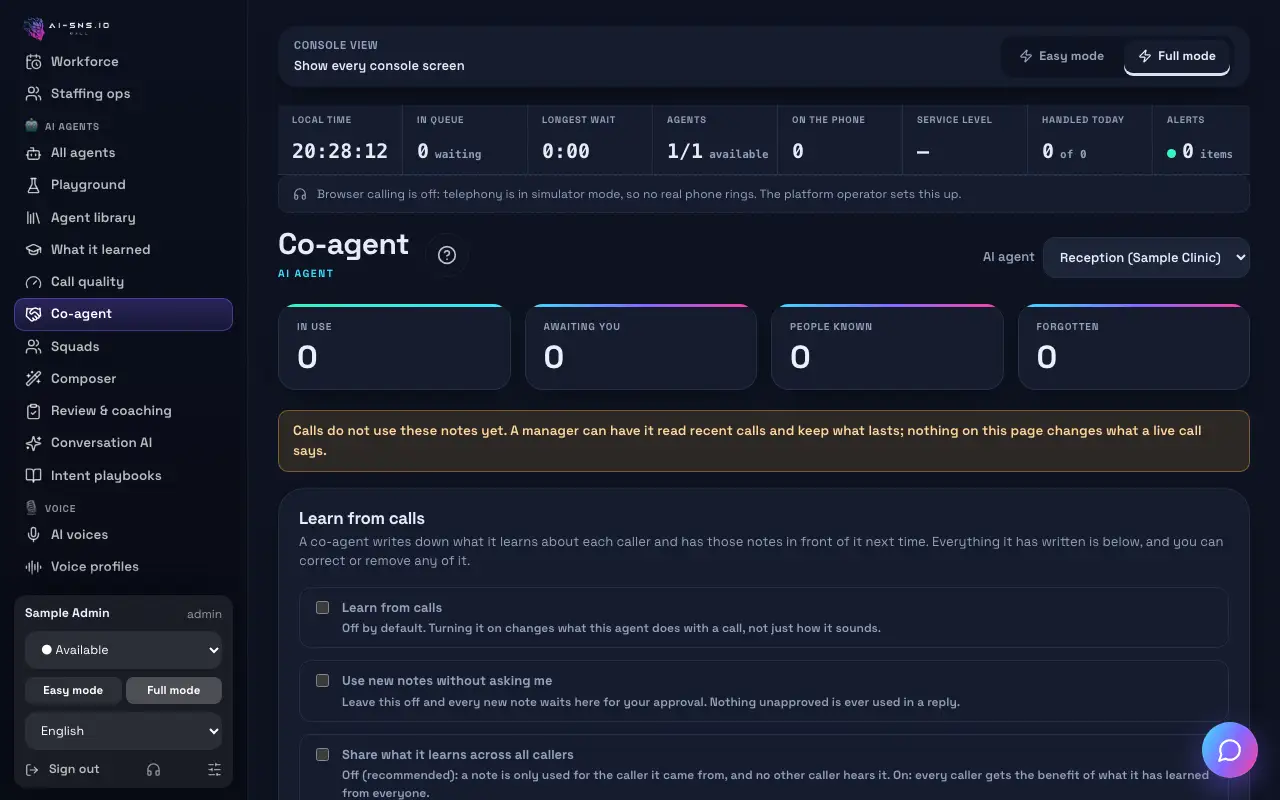Image resolution: width=1280 pixels, height=800 pixels.
Task: Click the What it learned cap icon
Action: point(34,250)
